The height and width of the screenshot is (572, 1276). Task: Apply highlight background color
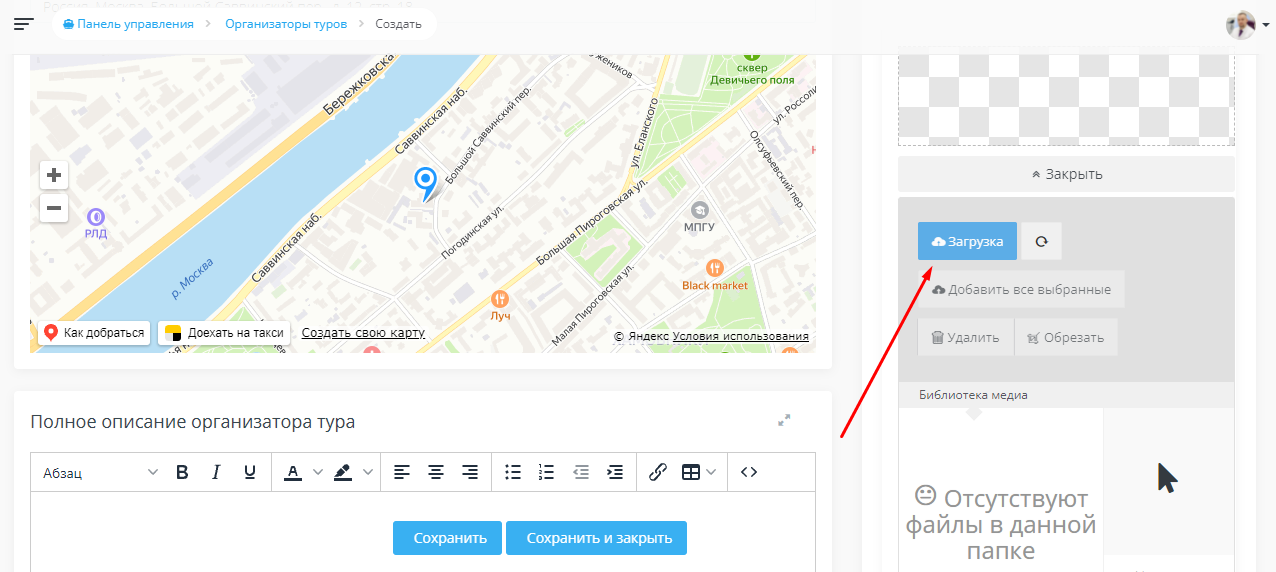click(x=343, y=473)
